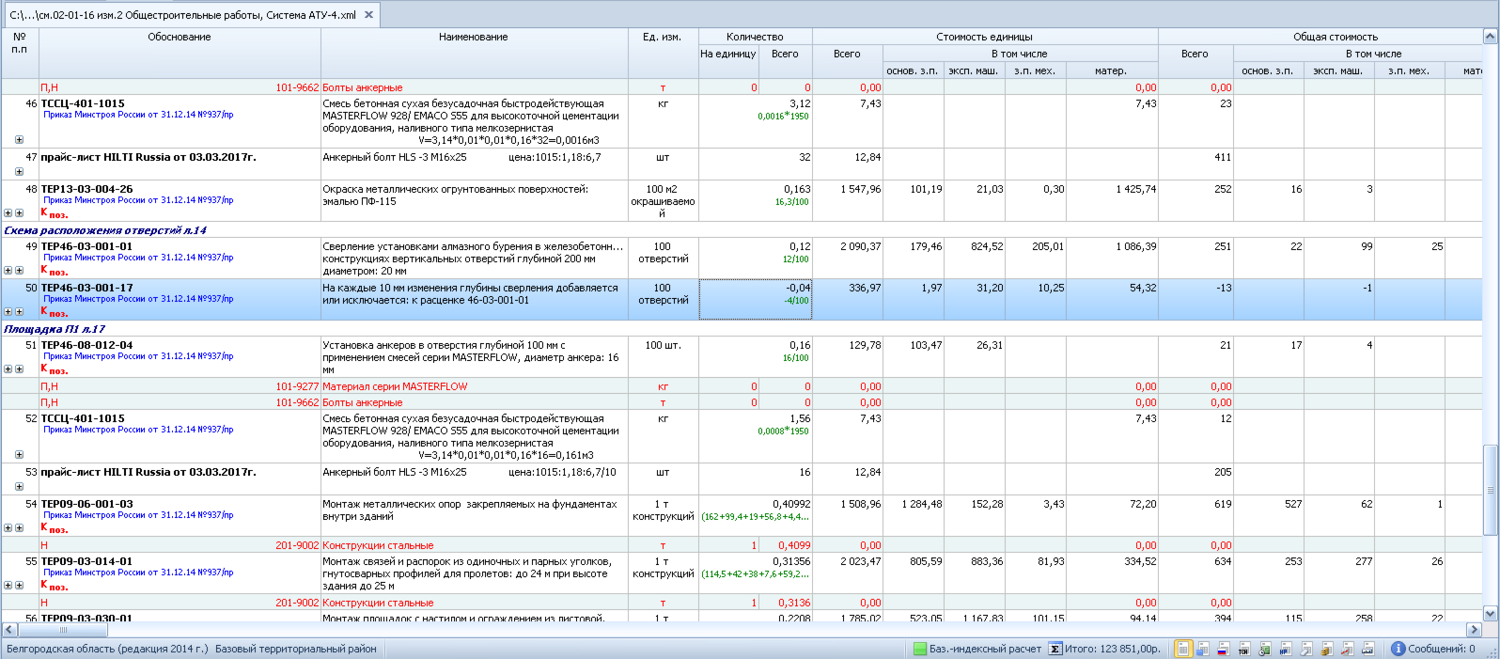Viewport: 1500px width, 659px height.
Task: Close the Система АТУ-4.xml tab
Action: (x=369, y=15)
